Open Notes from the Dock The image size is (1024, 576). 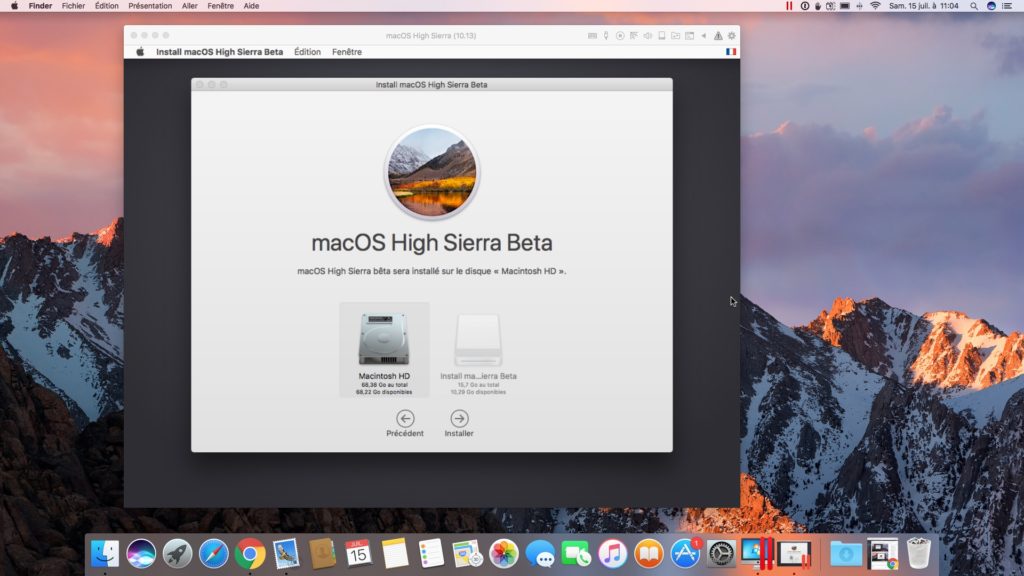tap(395, 554)
